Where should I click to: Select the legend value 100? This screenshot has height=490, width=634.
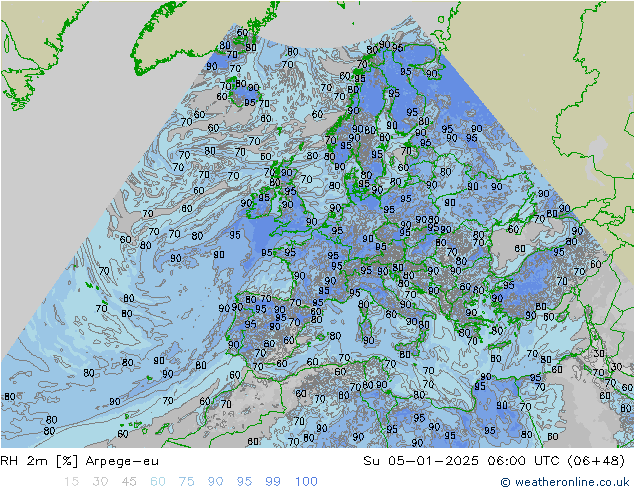coord(306,482)
